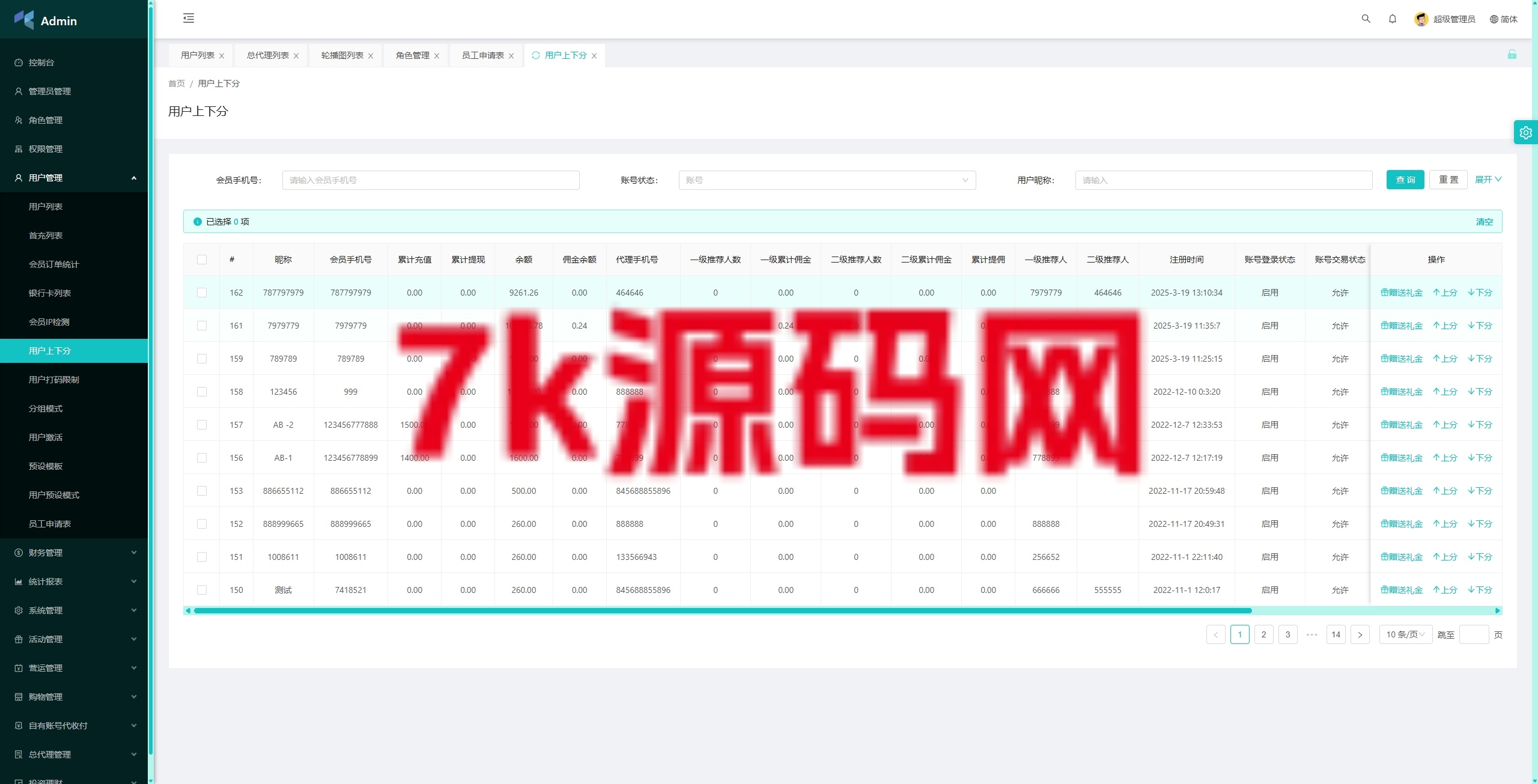Click the info icon in the selection banner
The height and width of the screenshot is (784, 1538).
tap(197, 222)
